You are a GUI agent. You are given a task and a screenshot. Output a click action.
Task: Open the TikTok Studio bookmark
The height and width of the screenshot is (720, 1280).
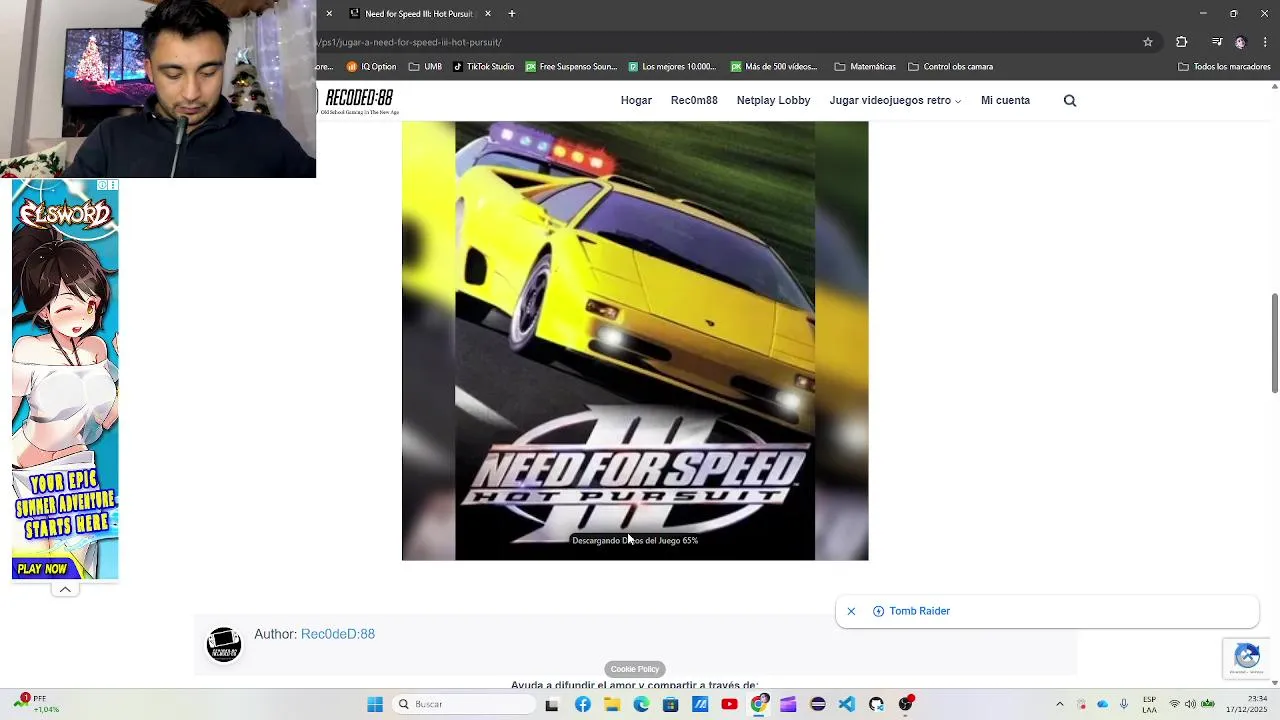pyautogui.click(x=483, y=67)
